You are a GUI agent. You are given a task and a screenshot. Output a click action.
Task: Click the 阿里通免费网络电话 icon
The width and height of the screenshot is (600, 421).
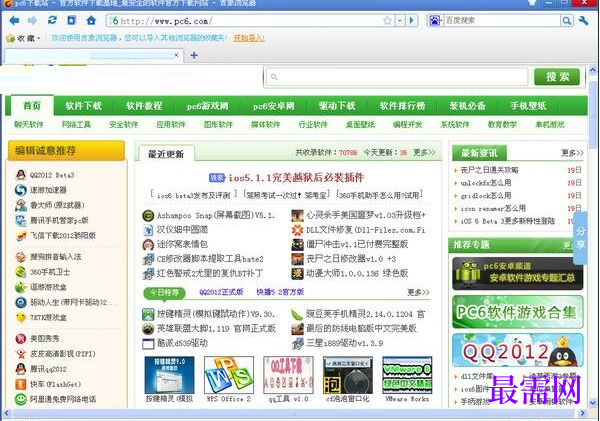pyautogui.click(x=21, y=399)
